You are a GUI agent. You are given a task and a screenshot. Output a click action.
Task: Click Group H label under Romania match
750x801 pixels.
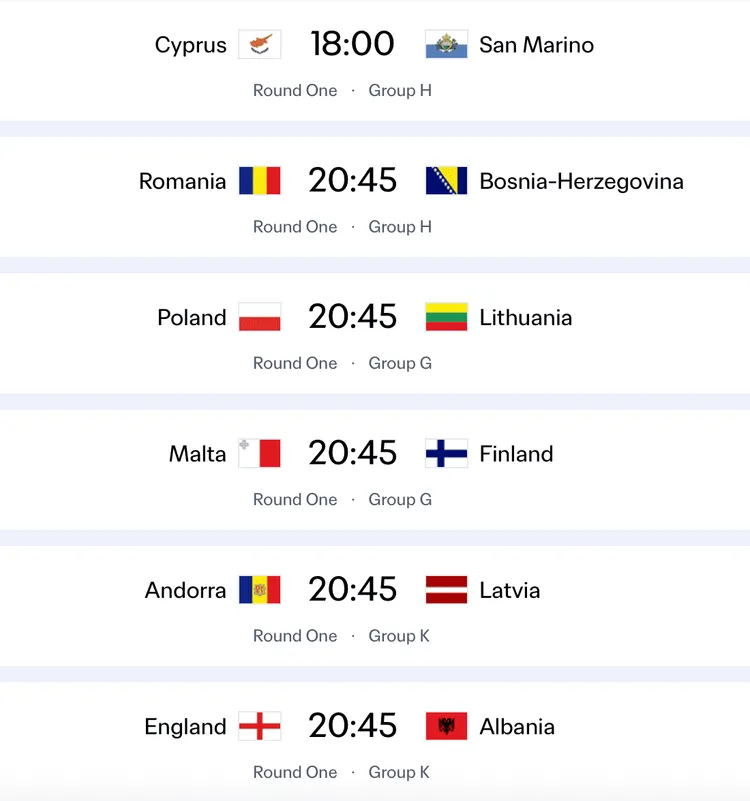tap(400, 227)
